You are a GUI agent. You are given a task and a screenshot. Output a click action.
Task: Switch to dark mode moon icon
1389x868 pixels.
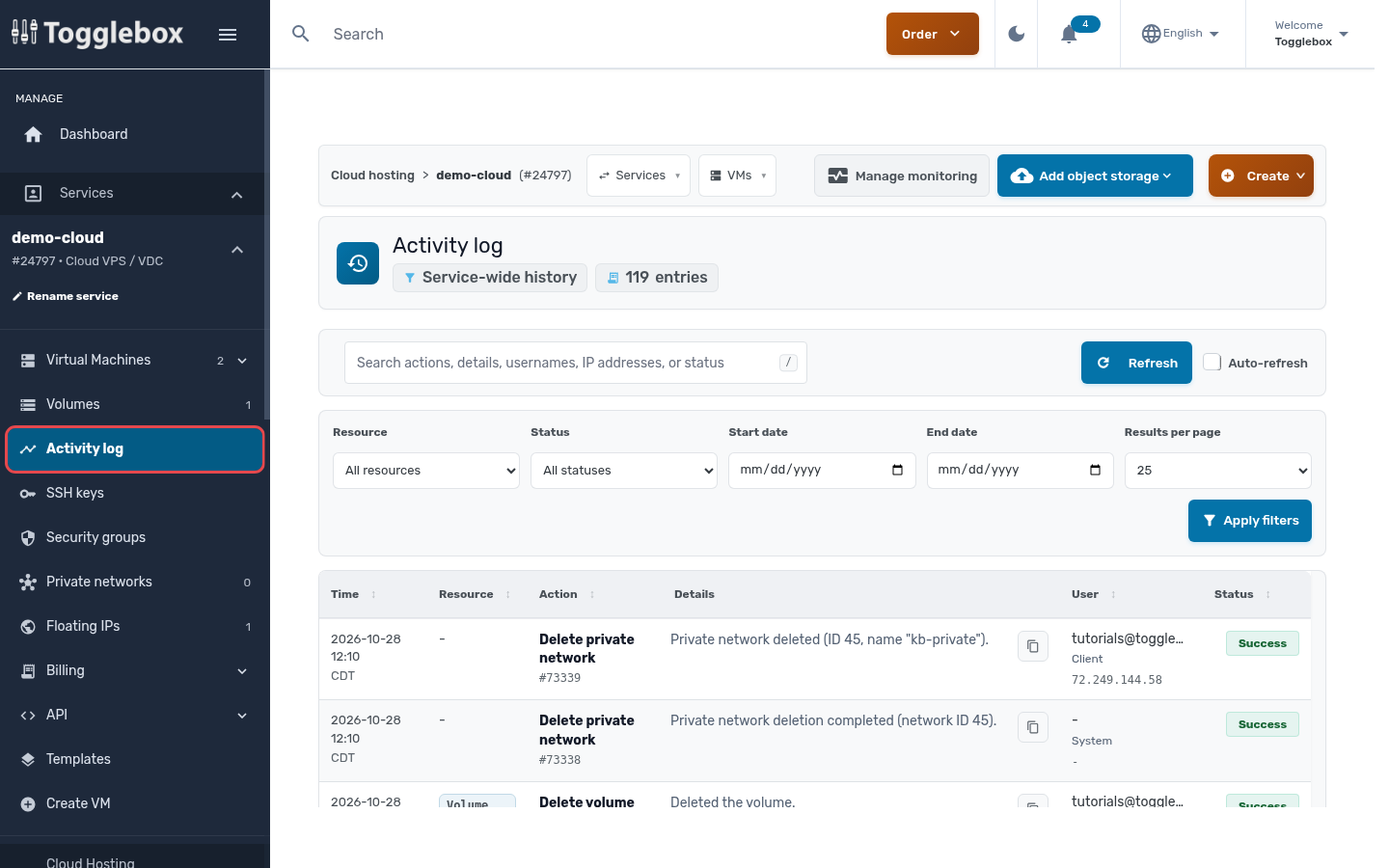click(x=1017, y=34)
